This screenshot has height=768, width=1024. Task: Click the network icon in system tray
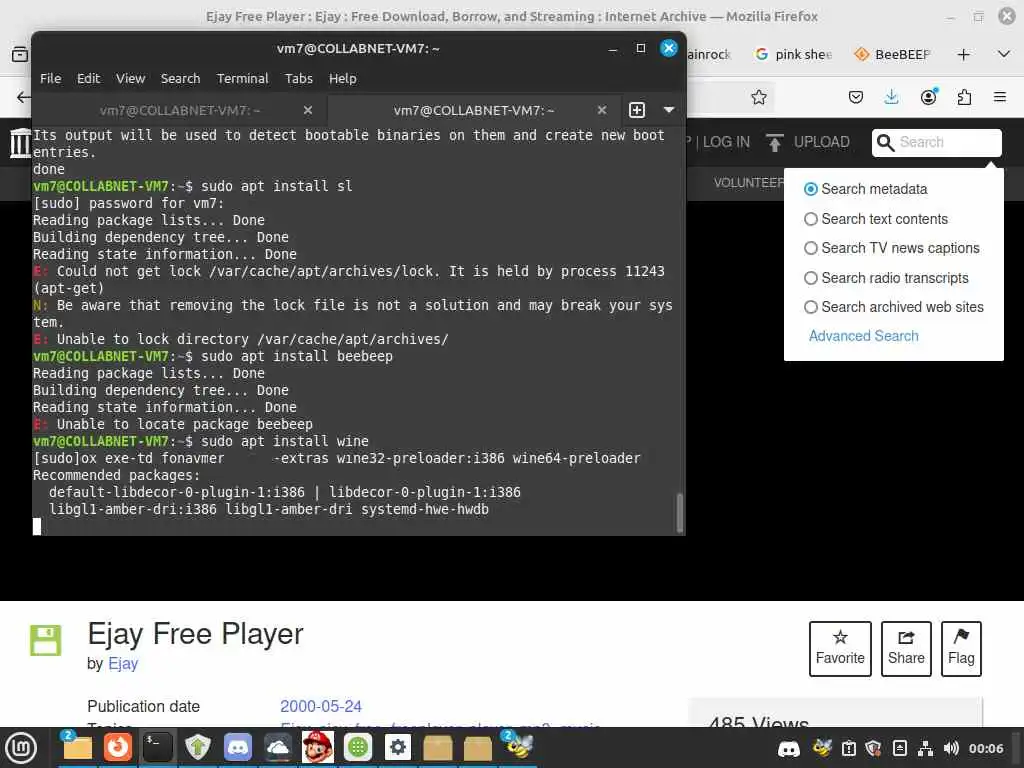(925, 748)
